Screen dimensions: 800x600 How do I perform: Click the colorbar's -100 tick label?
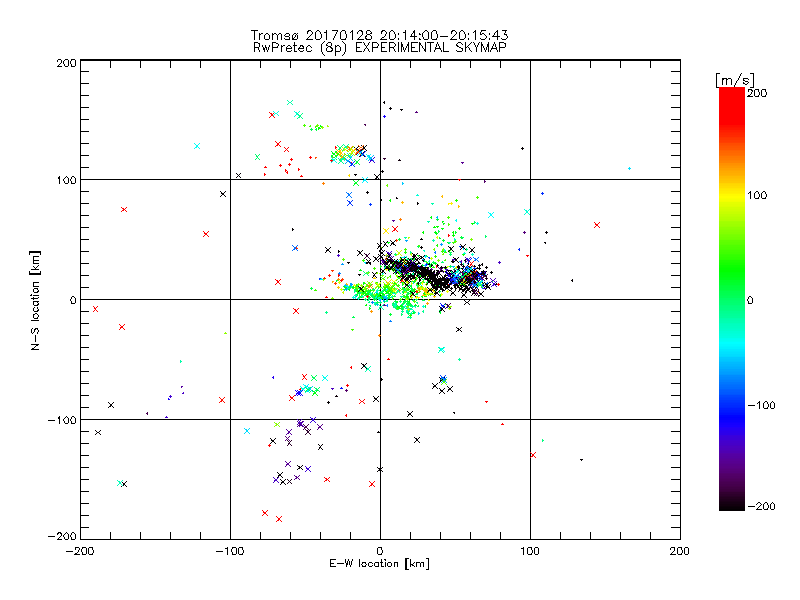(x=761, y=405)
